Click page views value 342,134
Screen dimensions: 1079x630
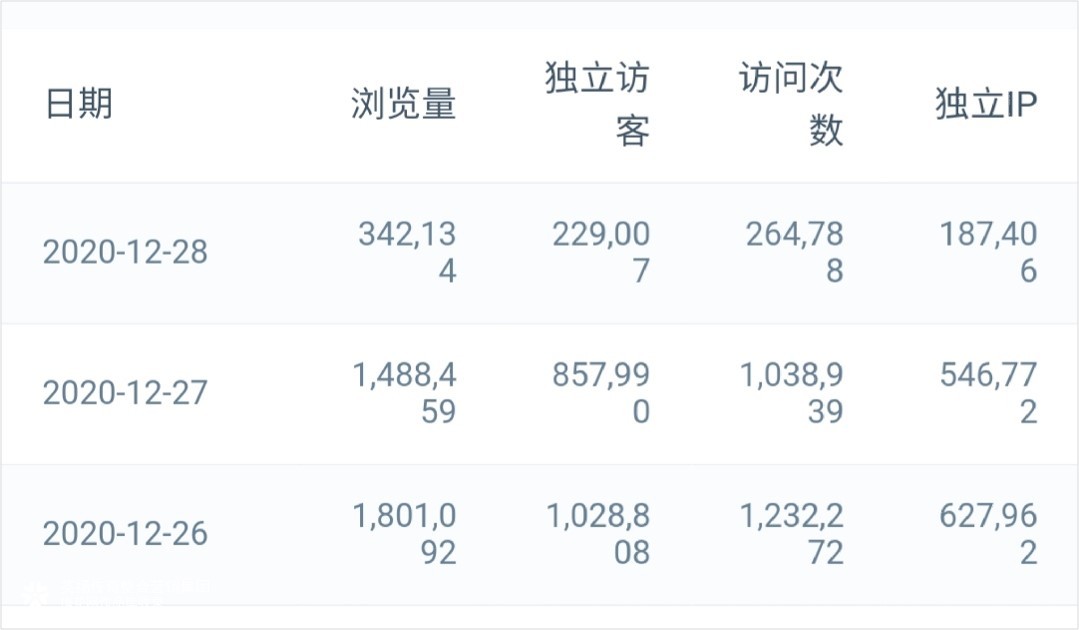pyautogui.click(x=407, y=253)
